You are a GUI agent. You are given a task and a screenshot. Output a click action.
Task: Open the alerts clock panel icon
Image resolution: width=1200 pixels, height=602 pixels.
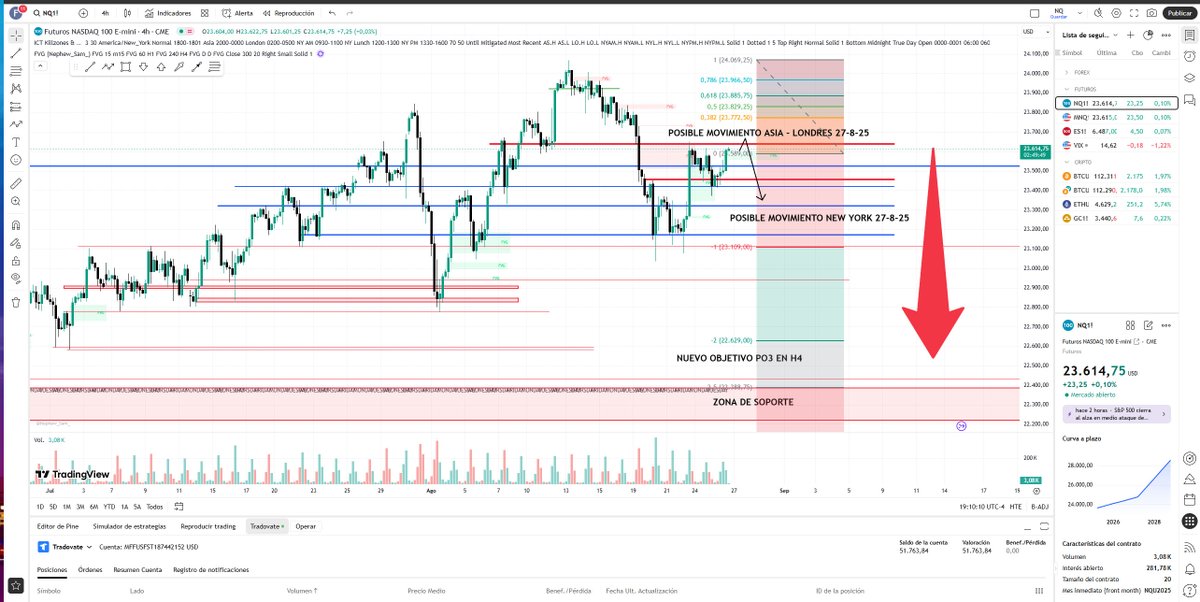click(x=1190, y=57)
